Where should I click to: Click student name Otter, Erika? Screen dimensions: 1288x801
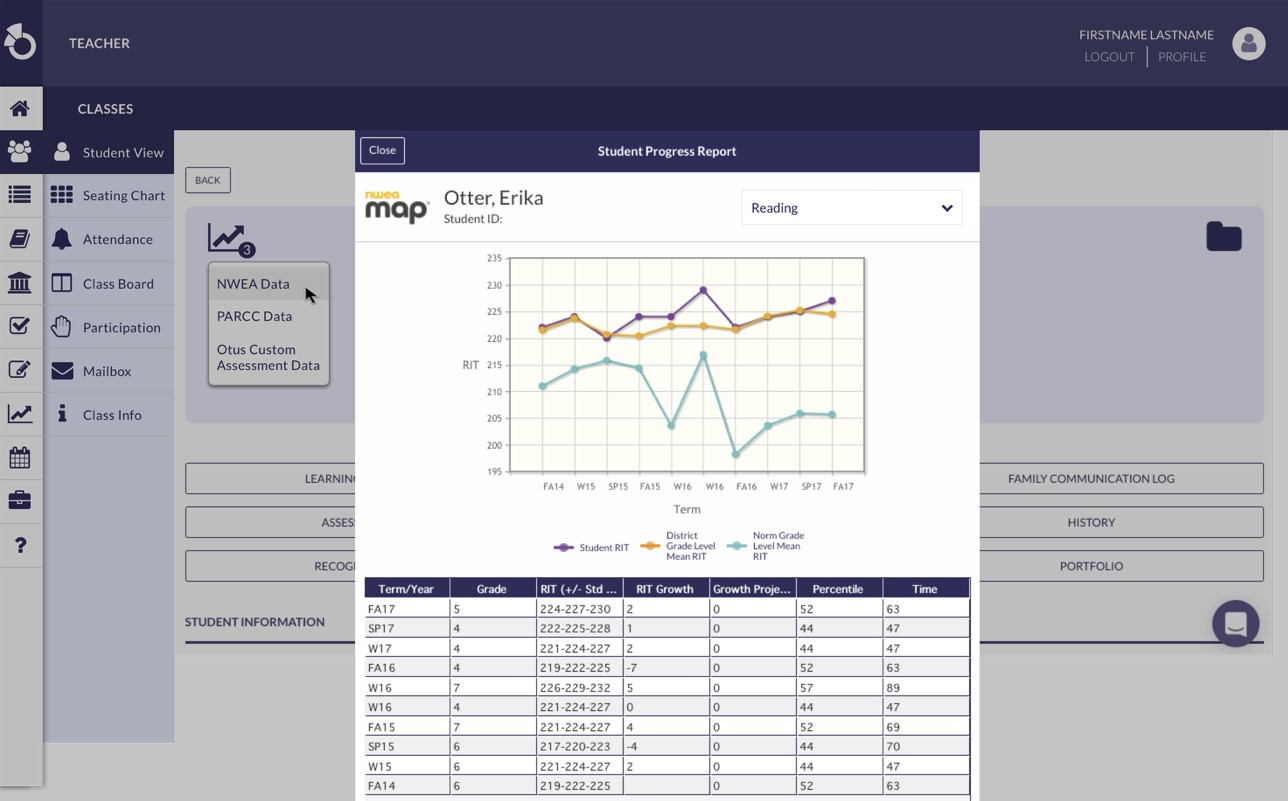(x=494, y=197)
